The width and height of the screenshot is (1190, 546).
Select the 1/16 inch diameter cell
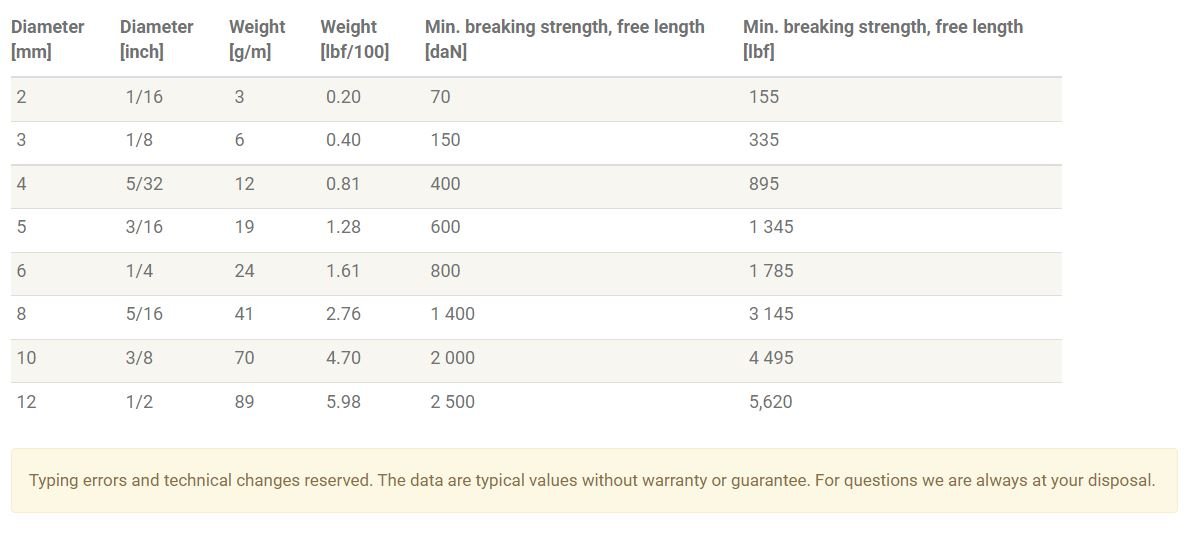point(144,97)
